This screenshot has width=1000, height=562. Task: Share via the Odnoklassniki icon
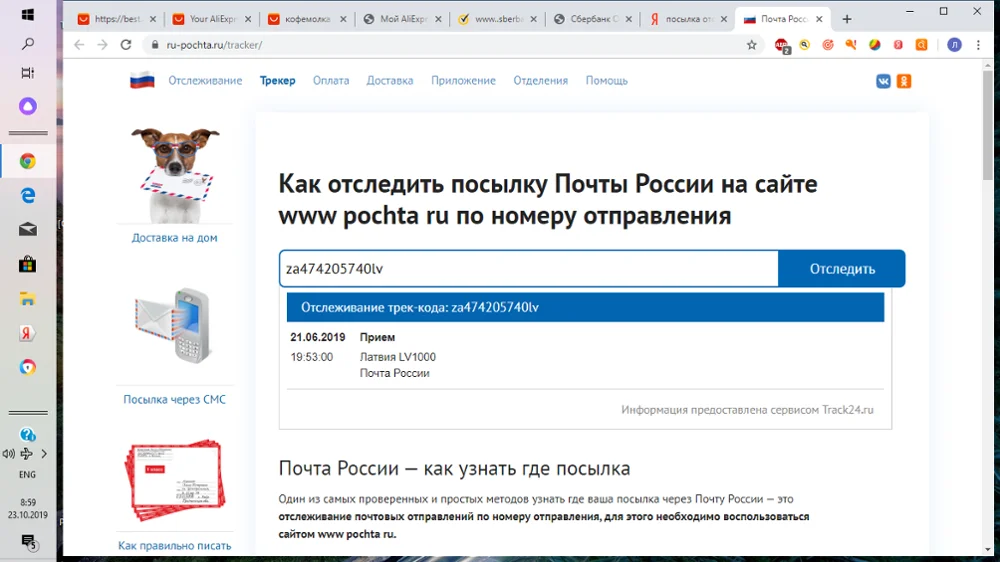click(x=904, y=81)
